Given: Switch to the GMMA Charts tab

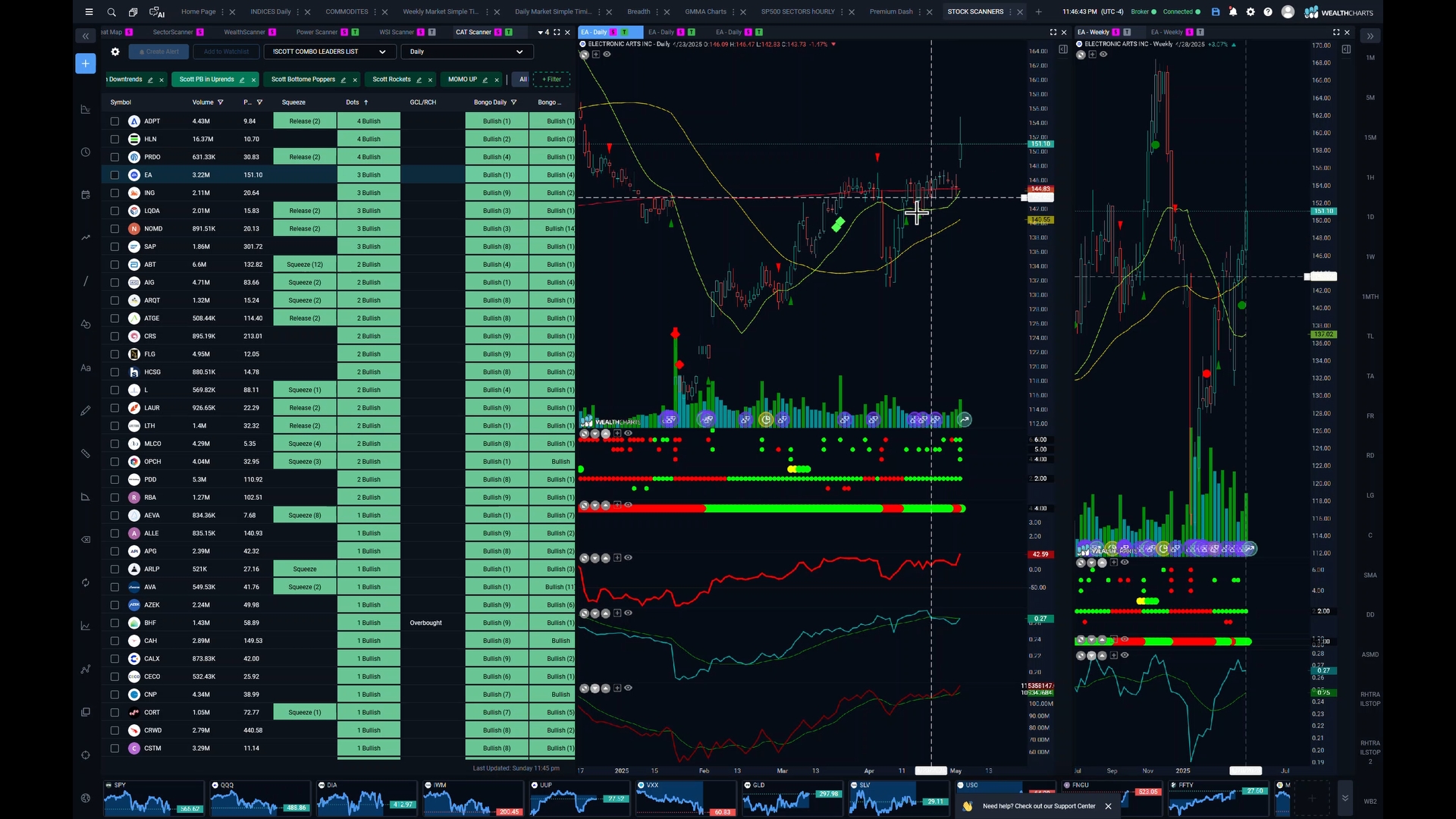Looking at the screenshot, I should click(x=705, y=12).
